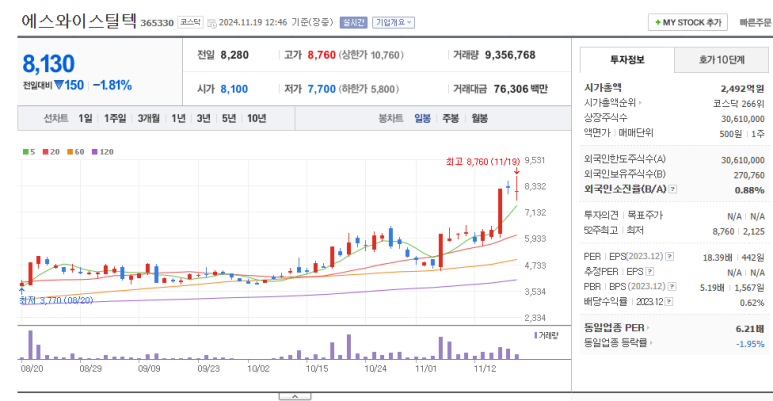
Task: Click industry change value -1.95%
Action: (750, 344)
